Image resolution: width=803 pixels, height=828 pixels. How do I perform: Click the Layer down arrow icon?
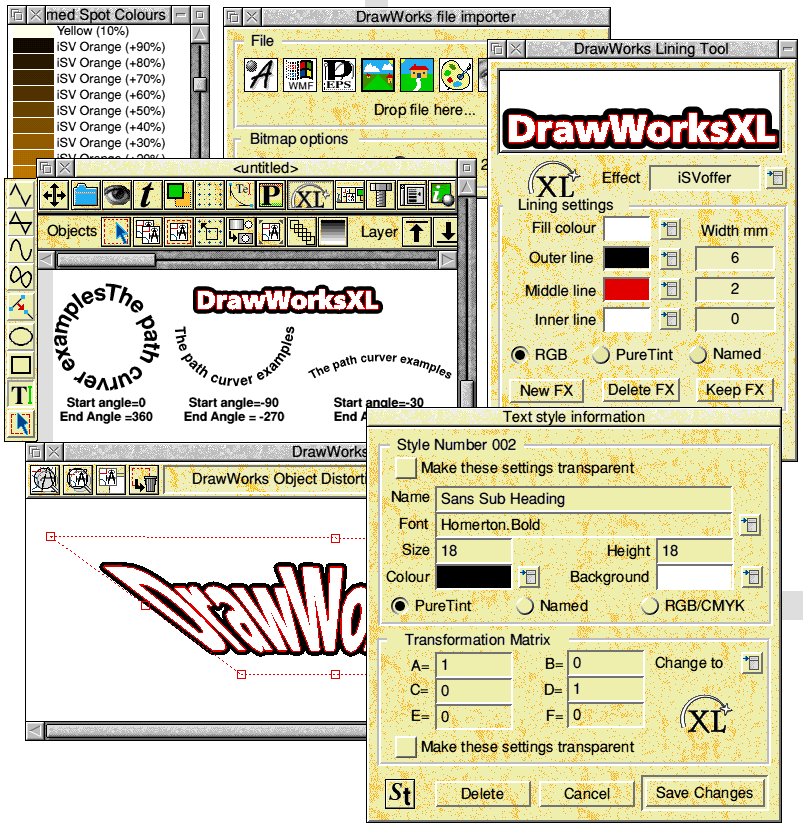[446, 232]
